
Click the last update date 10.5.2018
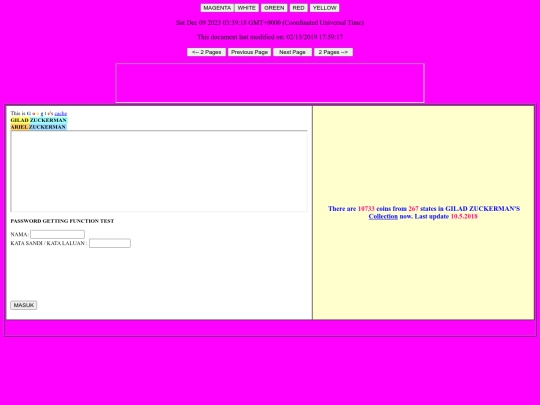pos(464,216)
